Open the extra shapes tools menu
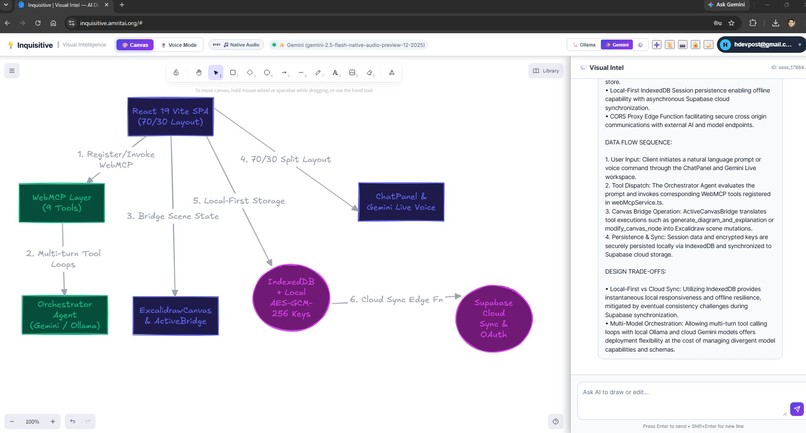This screenshot has width=806, height=433. (392, 73)
